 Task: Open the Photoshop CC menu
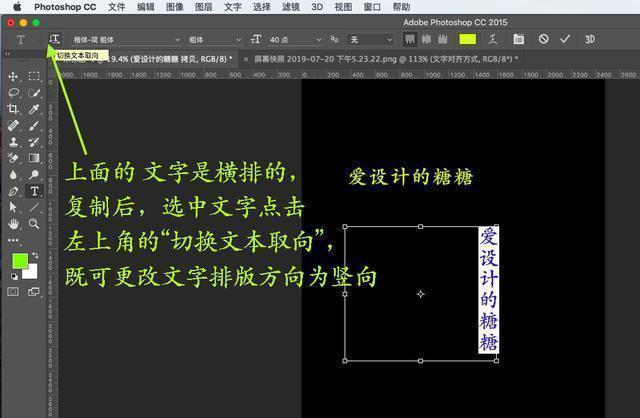point(65,7)
